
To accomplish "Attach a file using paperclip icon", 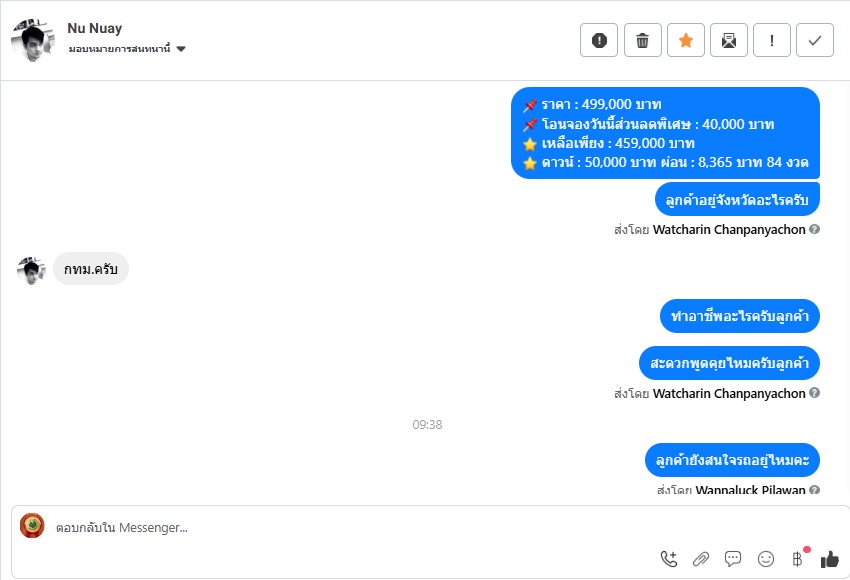I will coord(701,559).
